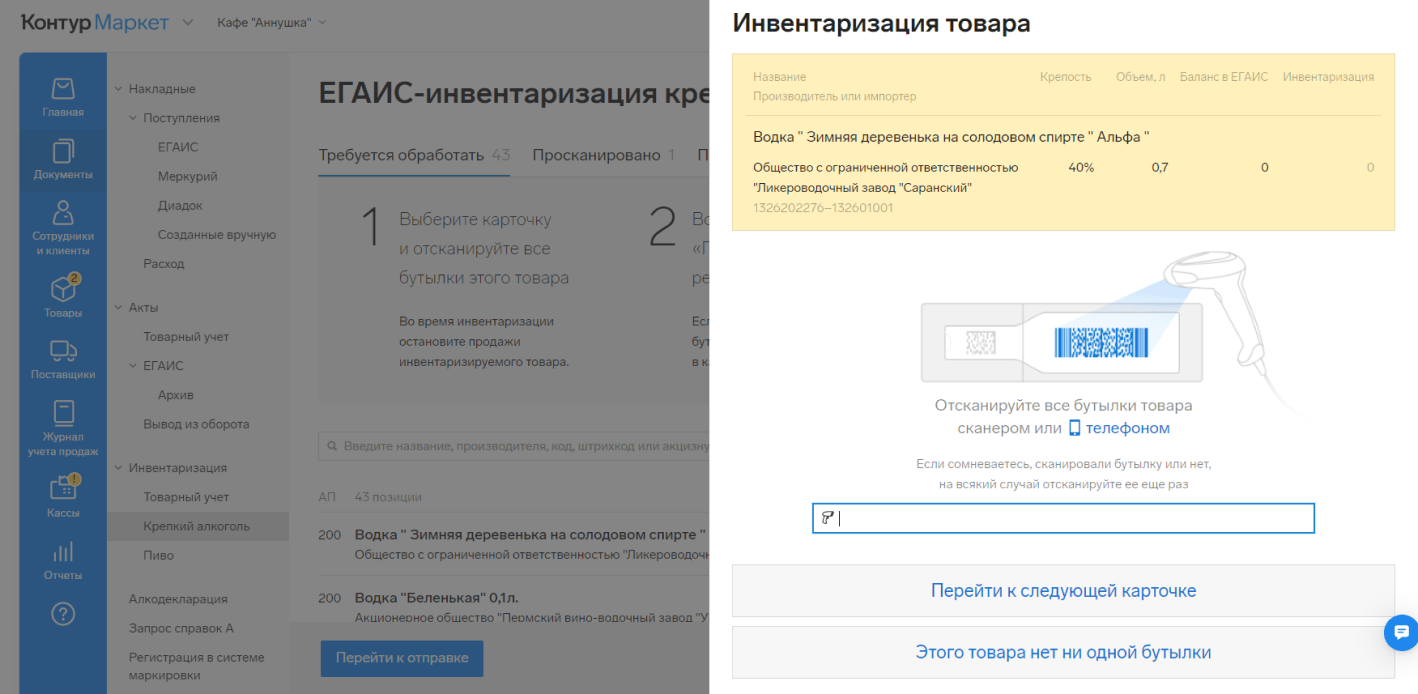Expand Контур Маркет product dropdown arrow
This screenshot has height=694, width=1418.
point(188,23)
